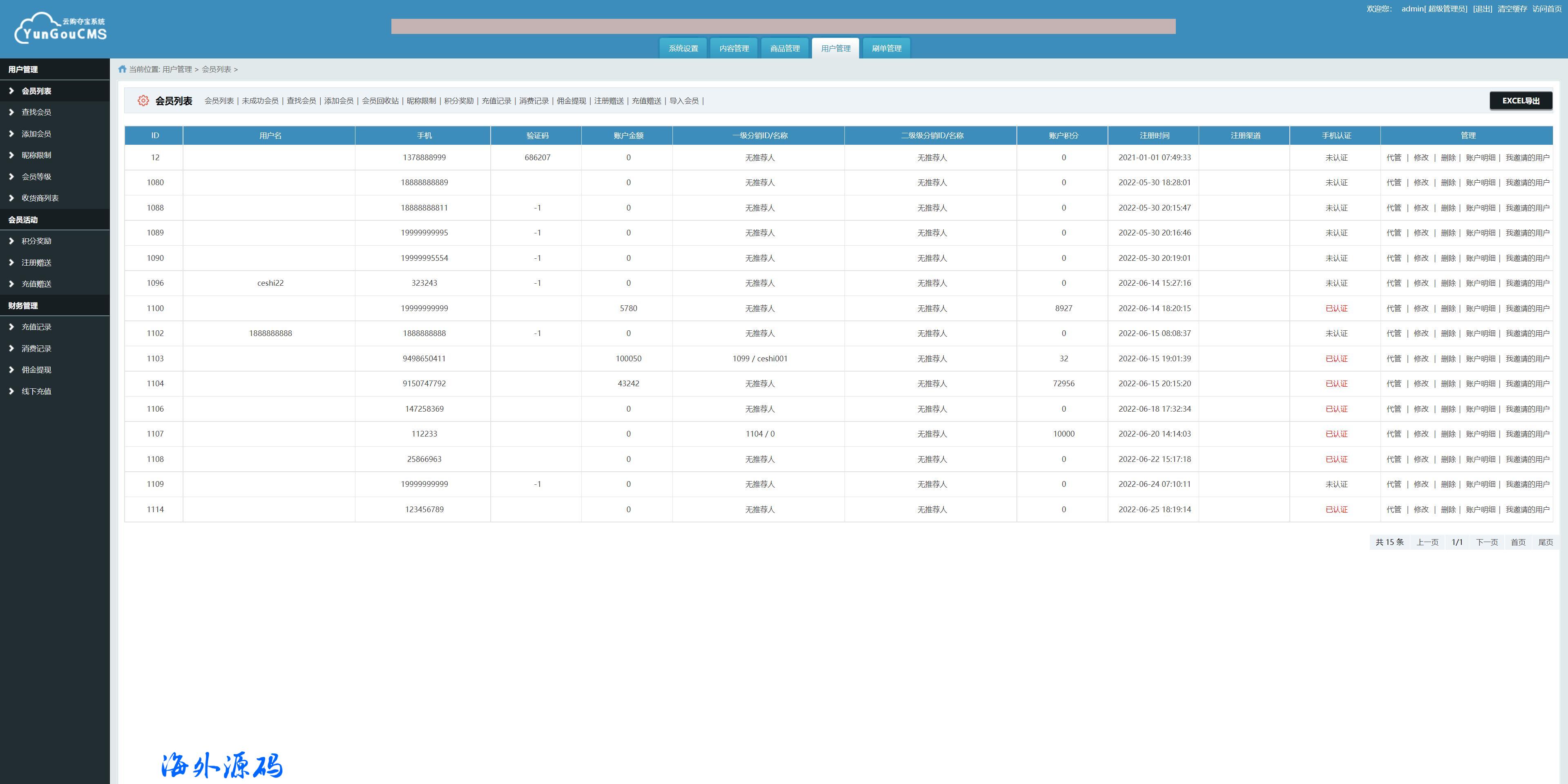Click the YunGouCMS cloud logo
Screen dimensions: 1568x784
(x=61, y=28)
